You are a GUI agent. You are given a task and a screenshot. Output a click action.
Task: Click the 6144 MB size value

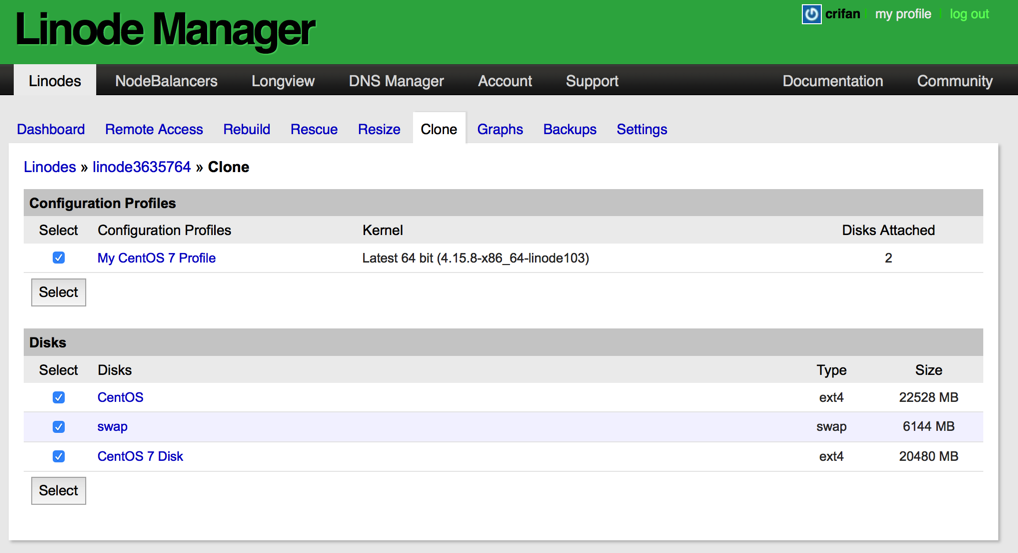tap(928, 426)
